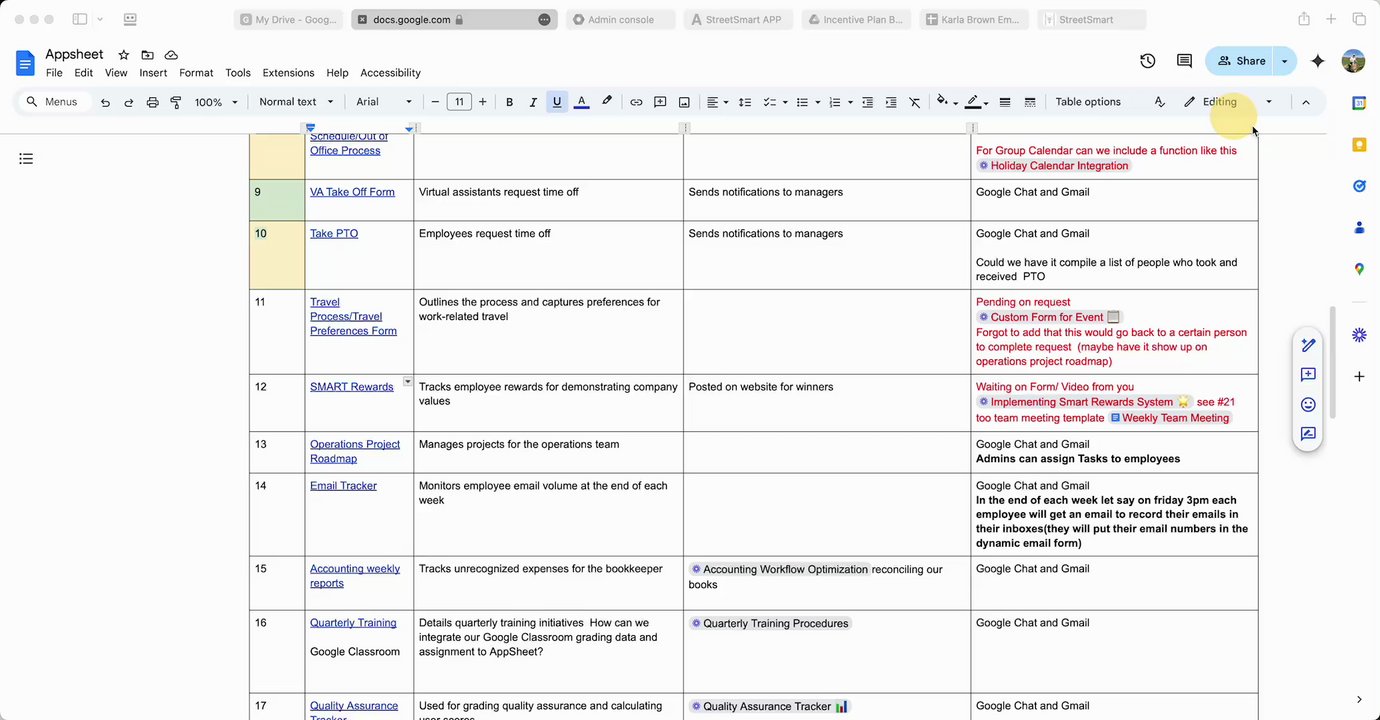Open the Gemini sparkle assistant
This screenshot has height=720, width=1380.
click(1318, 61)
